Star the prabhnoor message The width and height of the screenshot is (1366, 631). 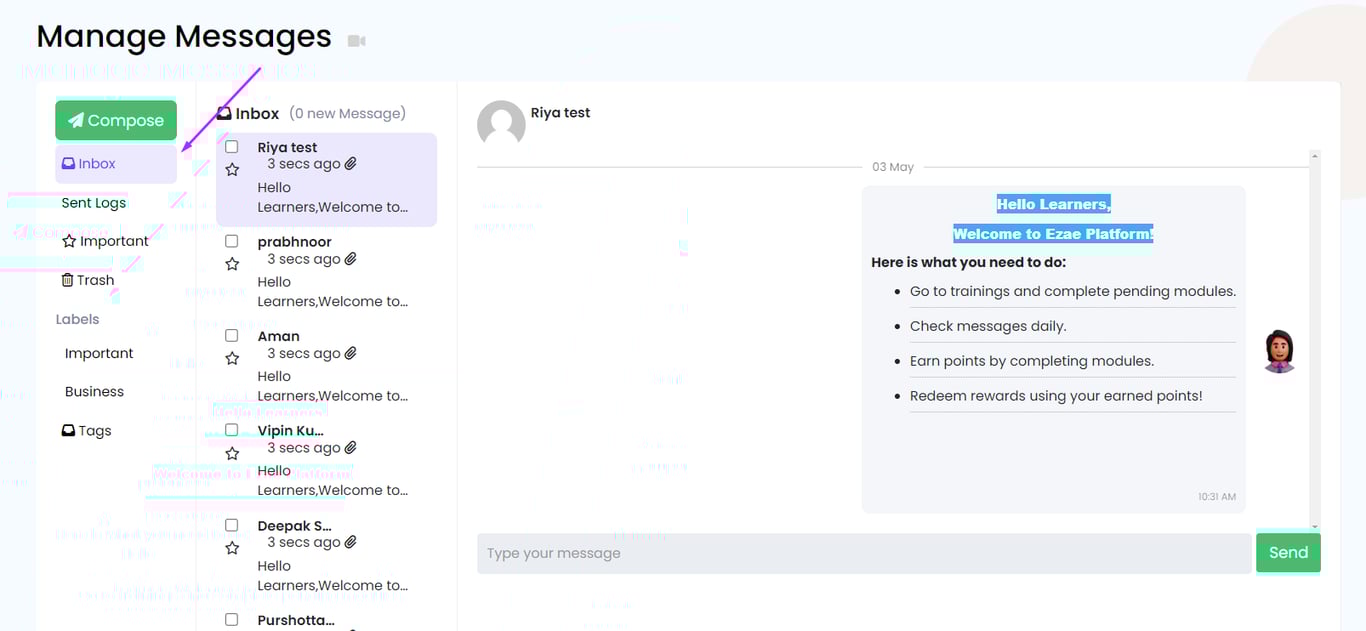coord(232,264)
